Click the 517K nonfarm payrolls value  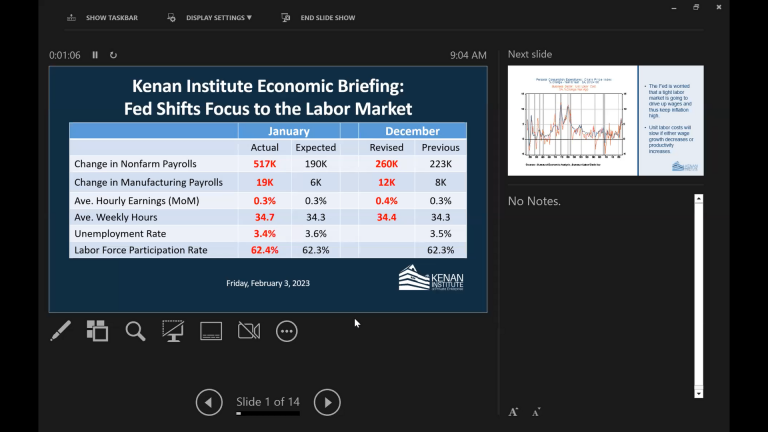pyautogui.click(x=264, y=164)
